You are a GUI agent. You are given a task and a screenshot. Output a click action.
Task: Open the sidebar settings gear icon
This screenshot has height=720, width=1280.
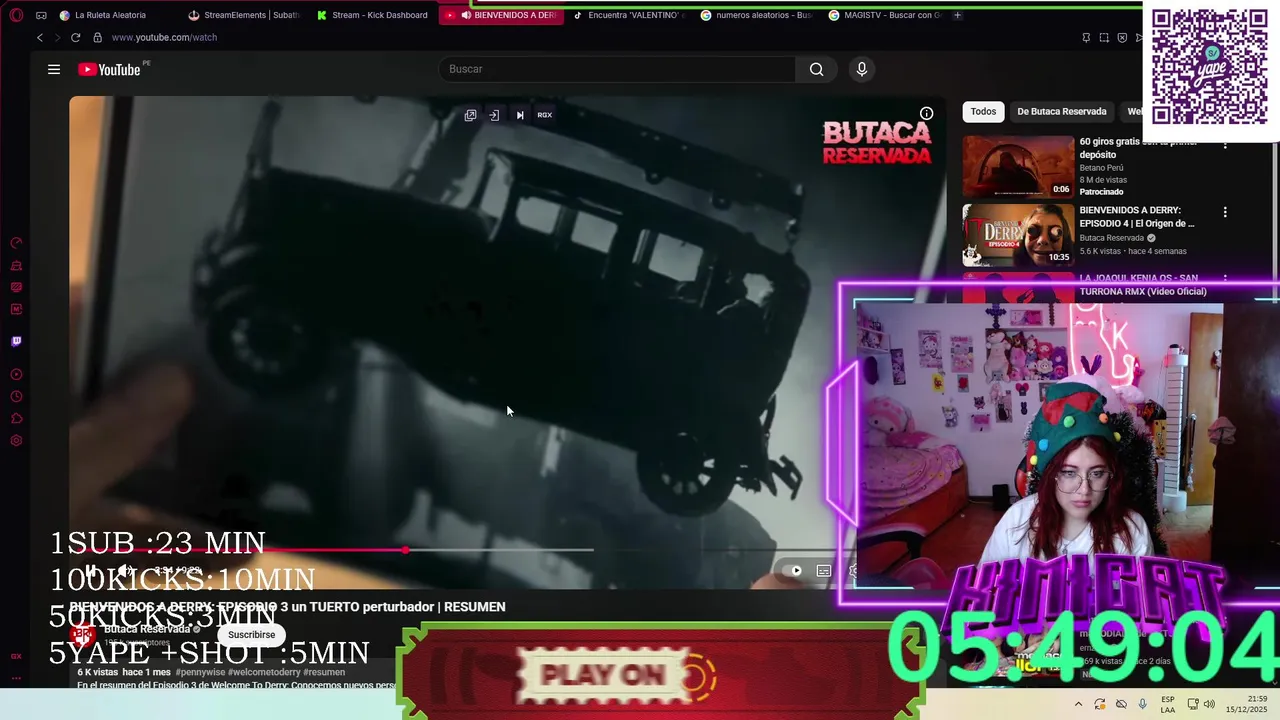[x=16, y=441]
